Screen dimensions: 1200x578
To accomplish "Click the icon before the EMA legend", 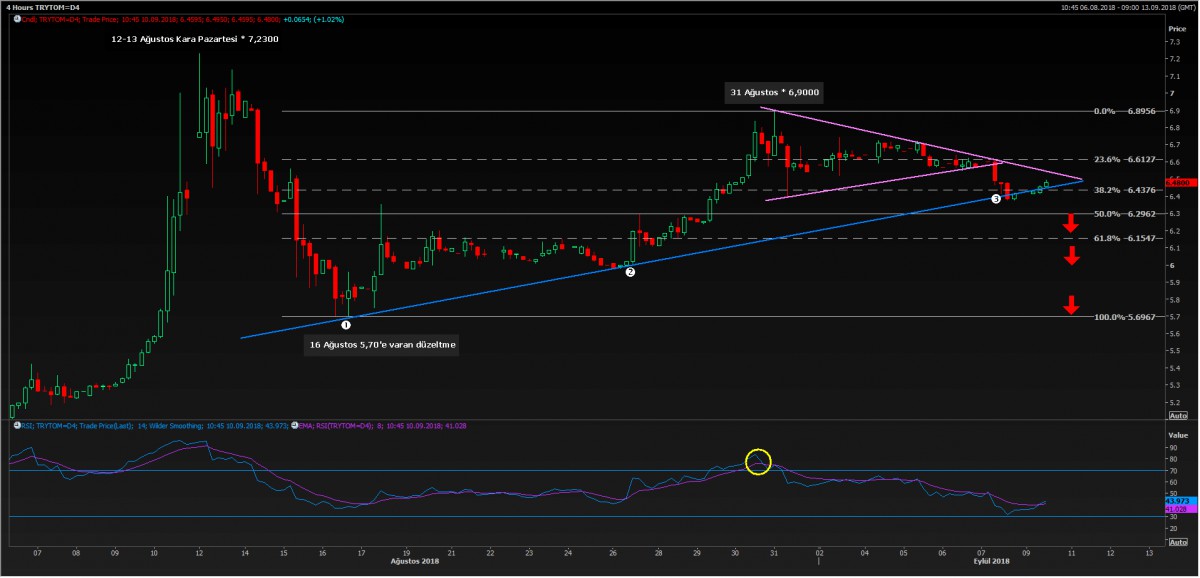I will click(292, 427).
